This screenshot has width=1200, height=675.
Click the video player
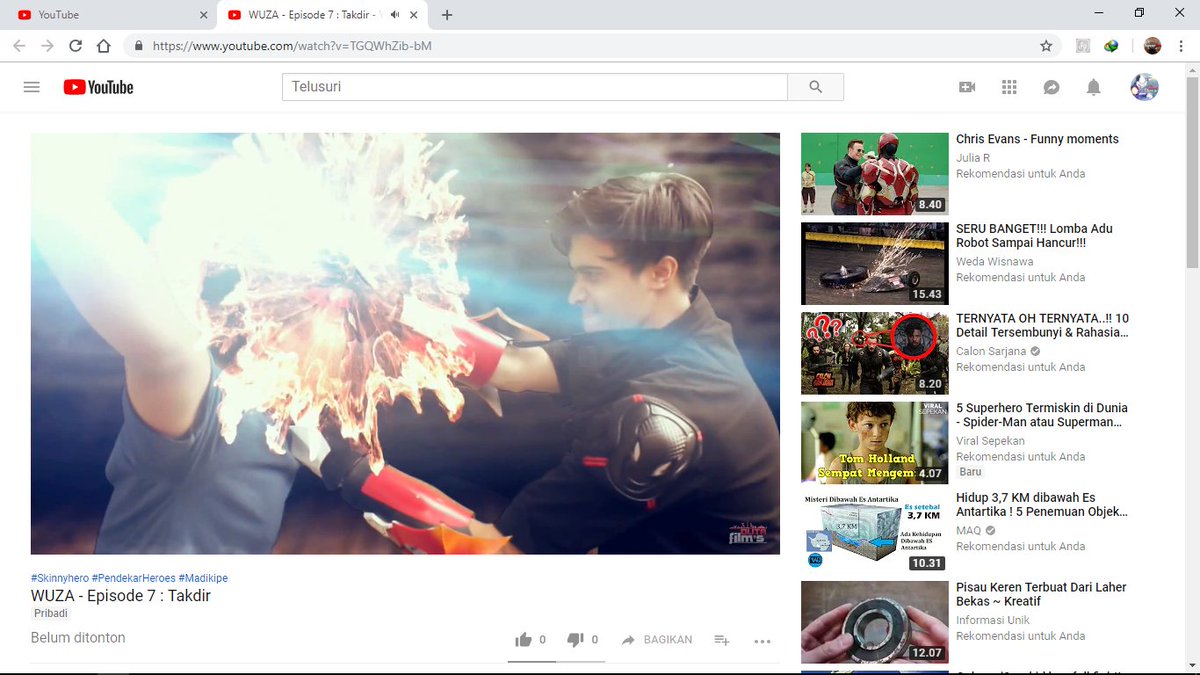[x=405, y=343]
